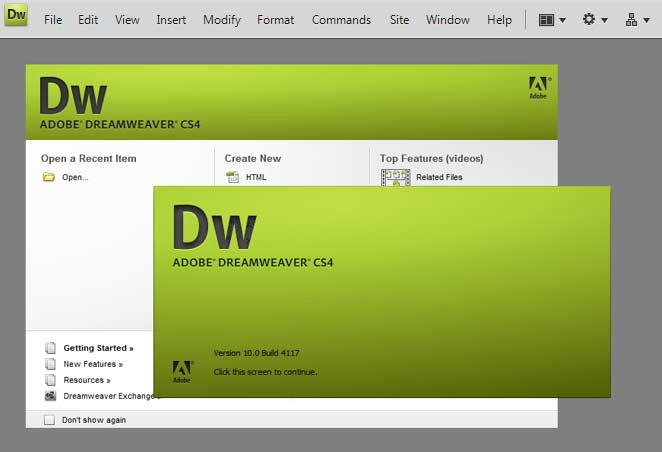Click the Version 10.0 Build 4117 text
The width and height of the screenshot is (662, 452).
[256, 353]
